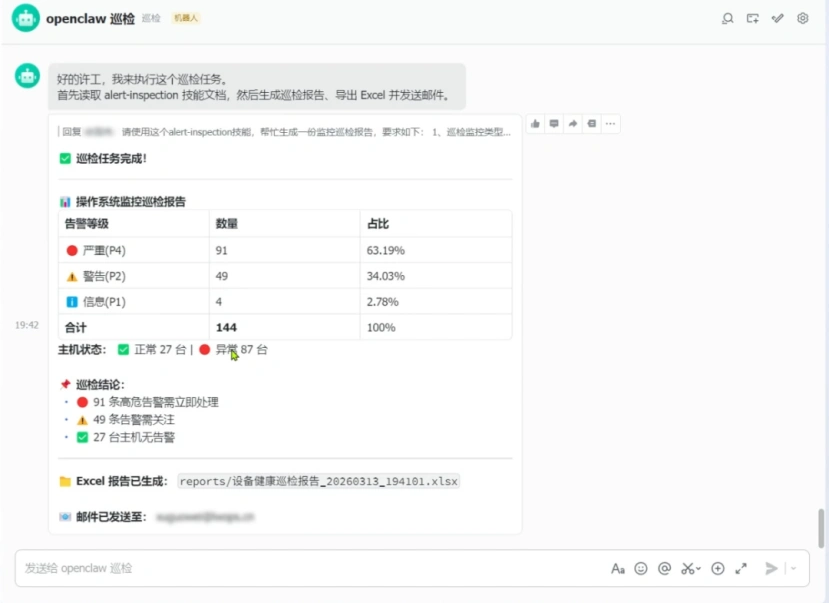
Task: Click the text formatting Aa icon
Action: click(618, 568)
